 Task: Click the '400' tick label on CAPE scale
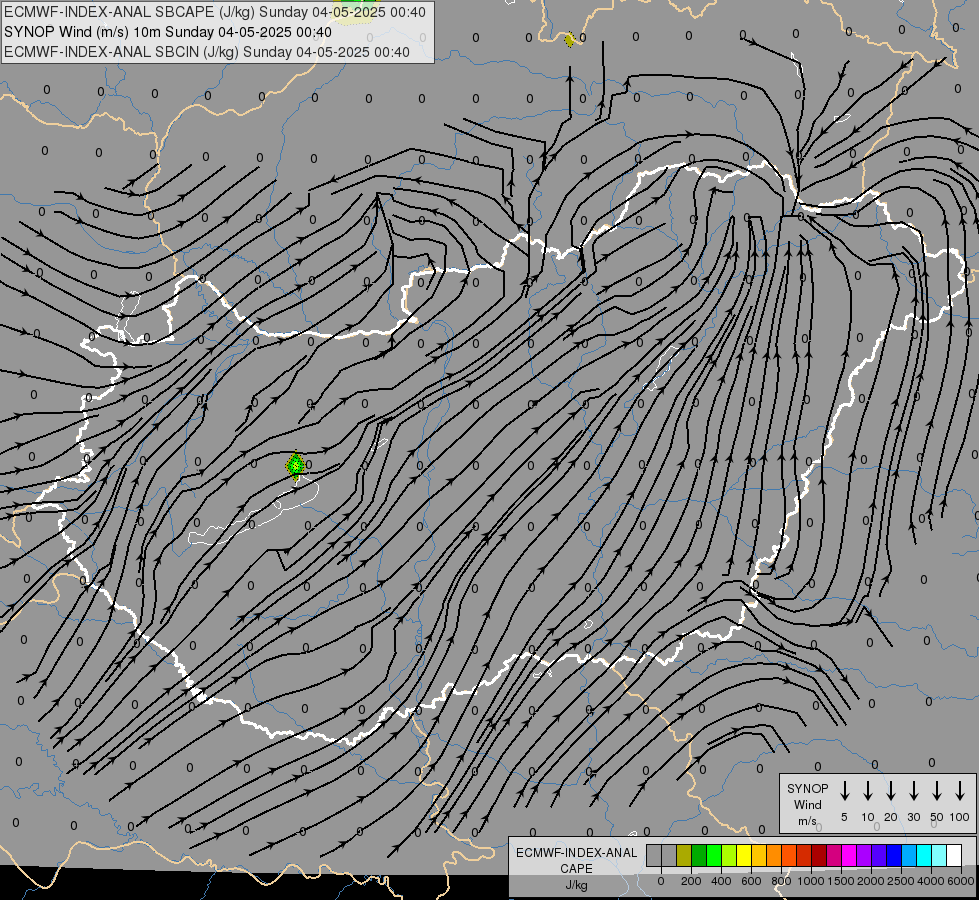click(721, 881)
